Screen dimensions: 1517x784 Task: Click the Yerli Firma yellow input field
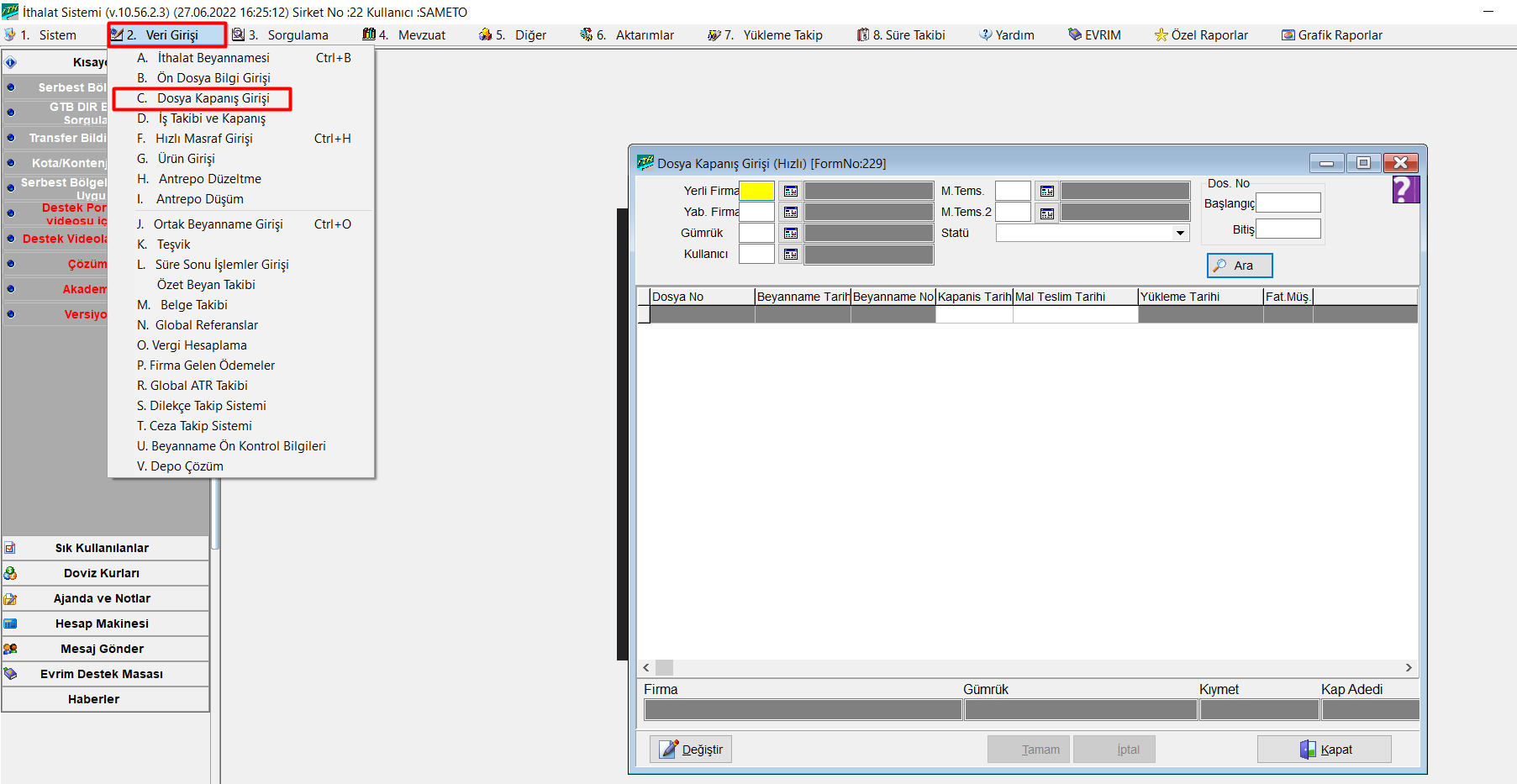(756, 192)
